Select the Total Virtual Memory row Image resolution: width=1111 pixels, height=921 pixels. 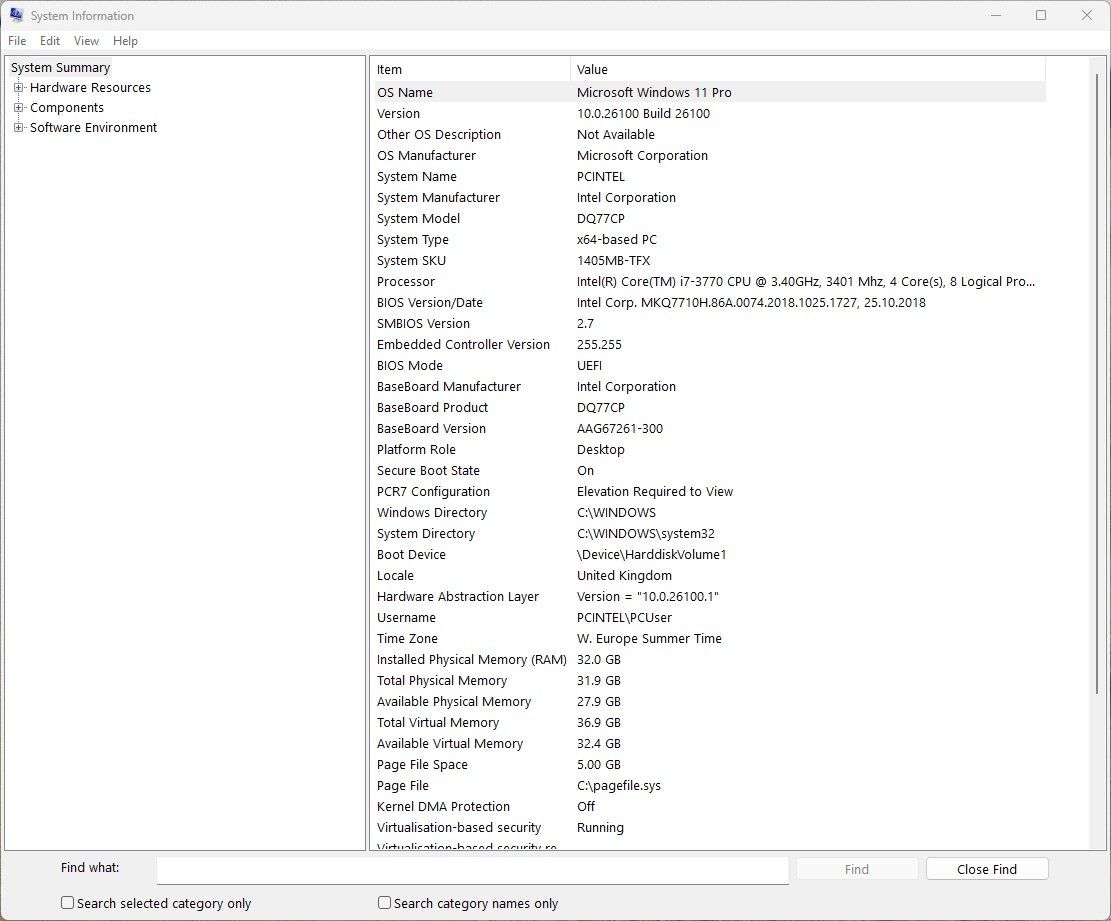point(710,723)
